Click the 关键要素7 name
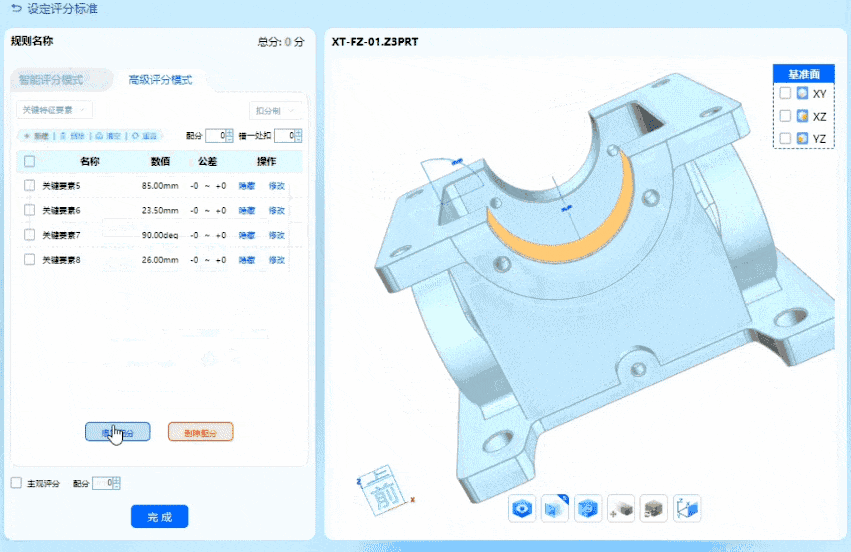The height and width of the screenshot is (552, 851). (x=61, y=235)
